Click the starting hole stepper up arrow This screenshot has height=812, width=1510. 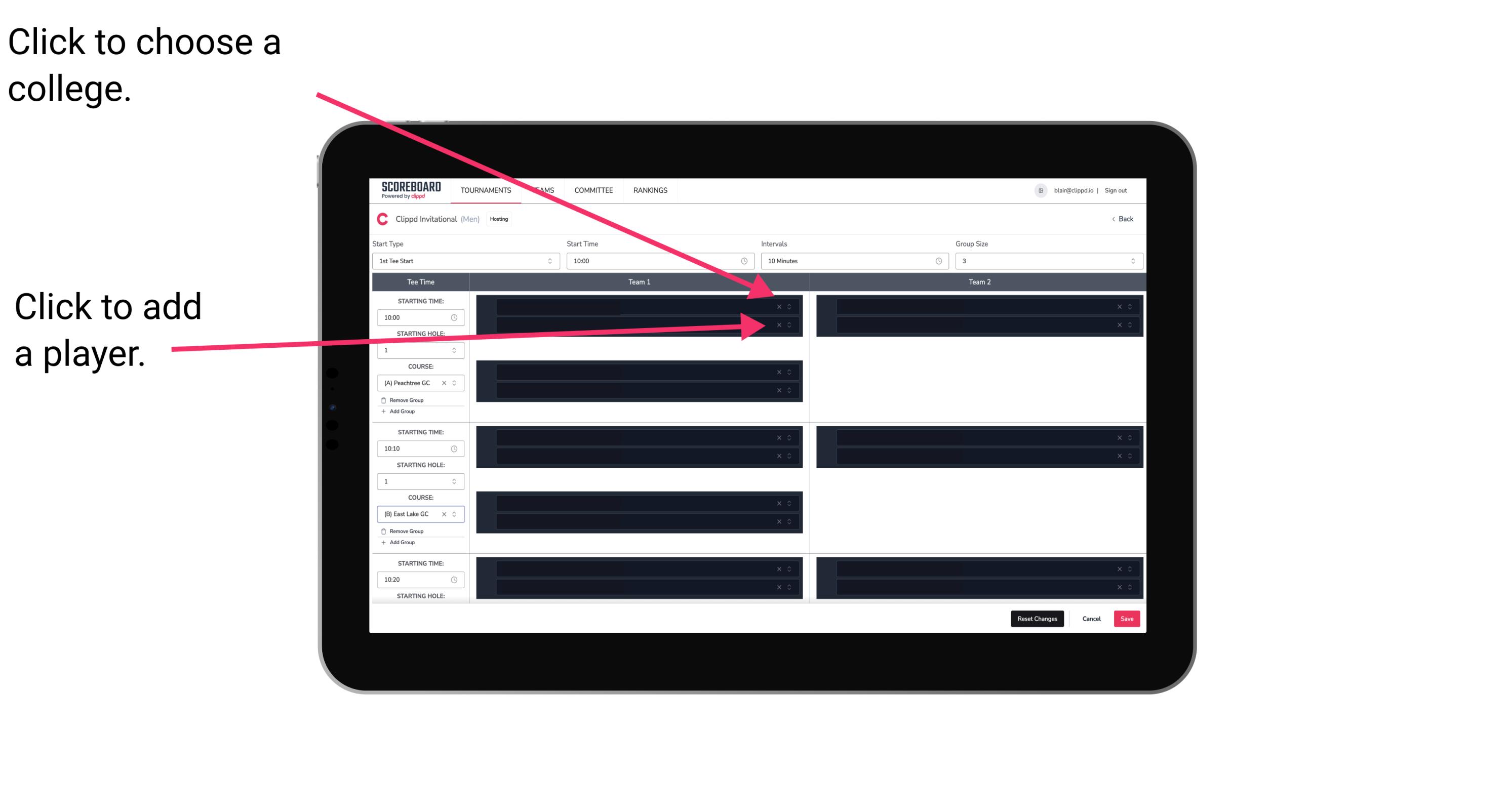[455, 348]
